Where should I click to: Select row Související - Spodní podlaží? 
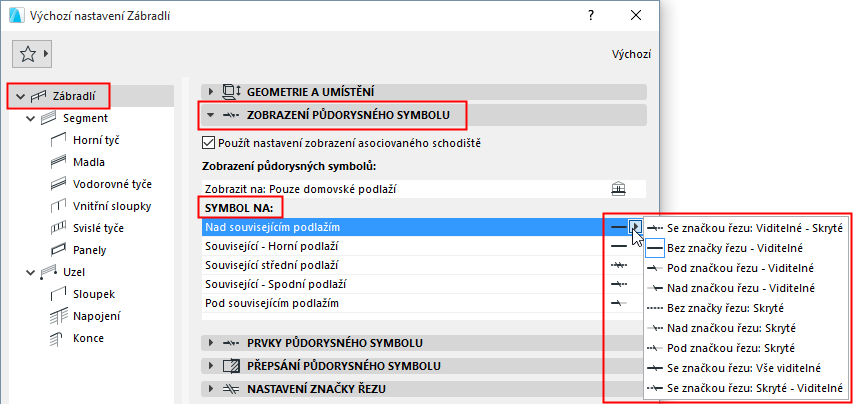coord(423,284)
